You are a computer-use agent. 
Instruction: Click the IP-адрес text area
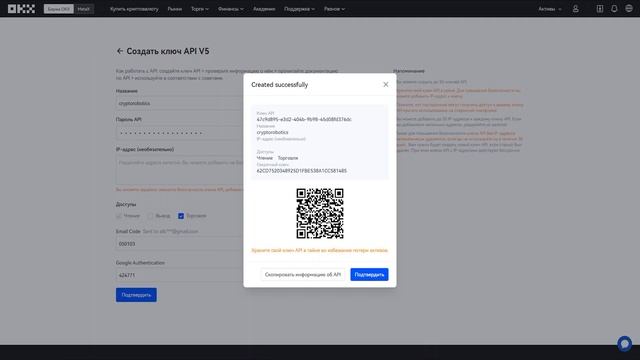tap(180, 169)
